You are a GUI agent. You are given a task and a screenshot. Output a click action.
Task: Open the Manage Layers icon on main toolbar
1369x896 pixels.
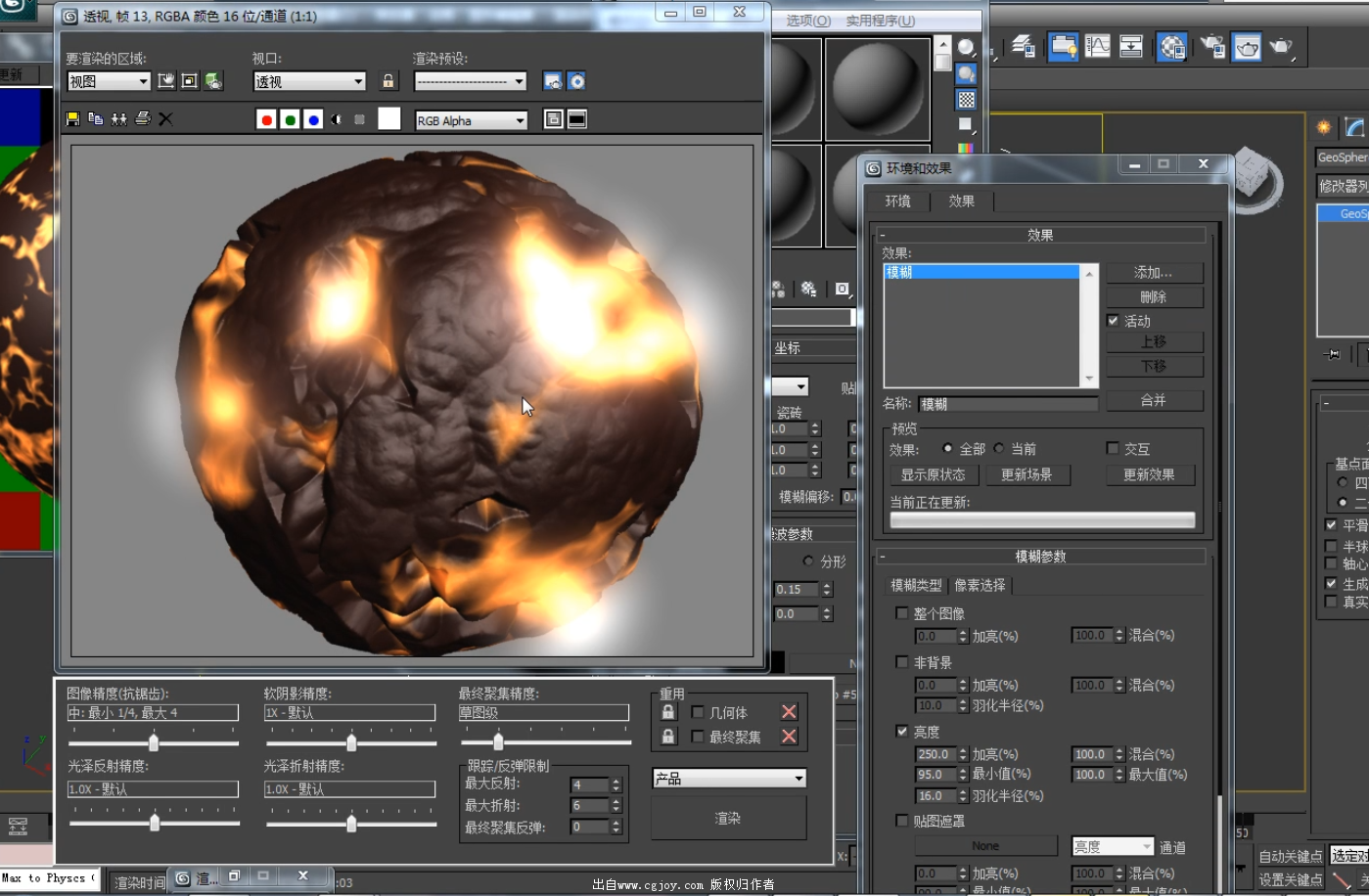[1024, 46]
